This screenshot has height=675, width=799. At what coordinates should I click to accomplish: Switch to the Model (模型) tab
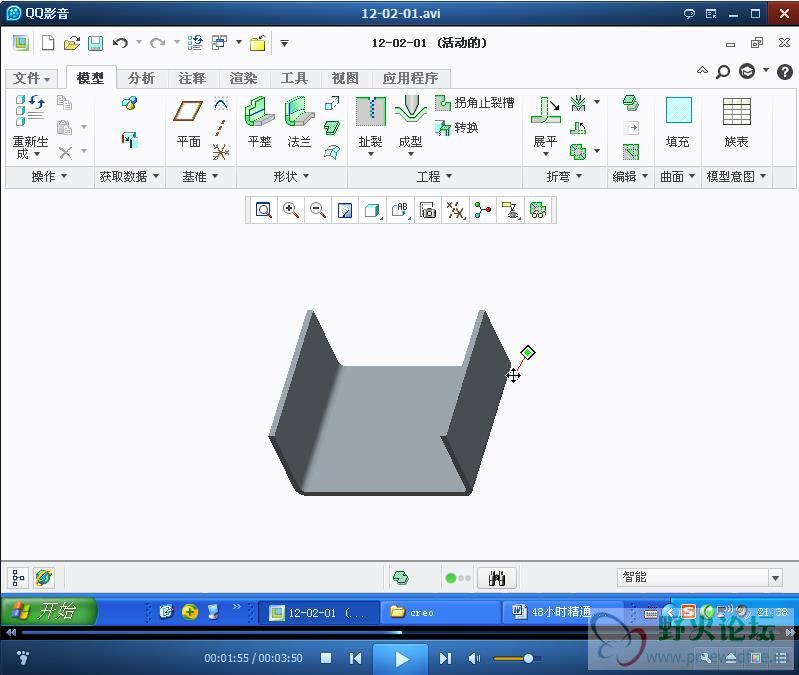tap(90, 78)
